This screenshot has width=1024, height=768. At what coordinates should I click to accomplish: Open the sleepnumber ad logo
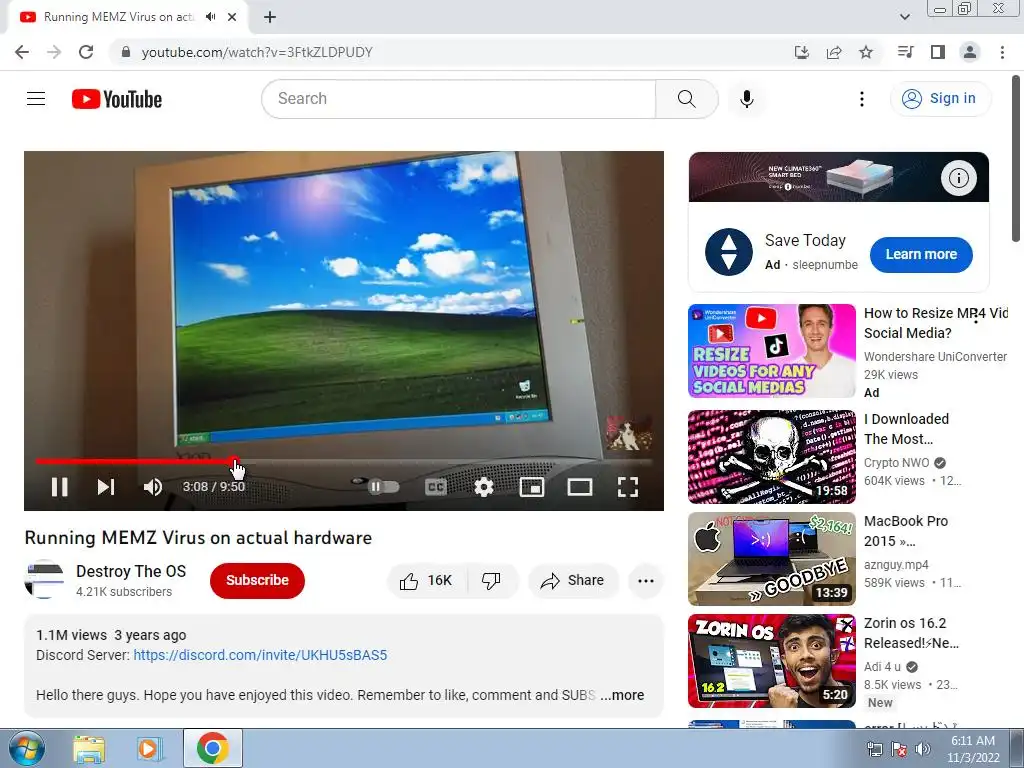pos(729,252)
